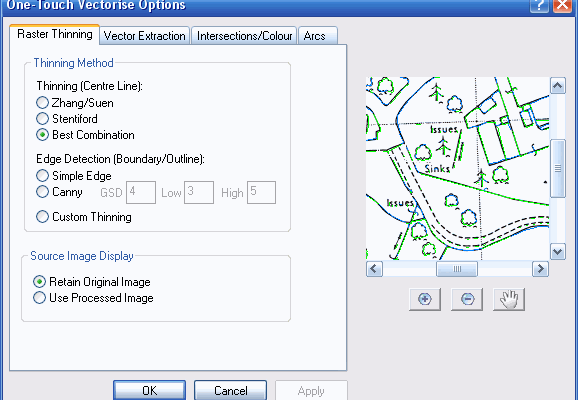Click the preview scroll up arrow
Screen dimensions: 578x400
tap(557, 86)
